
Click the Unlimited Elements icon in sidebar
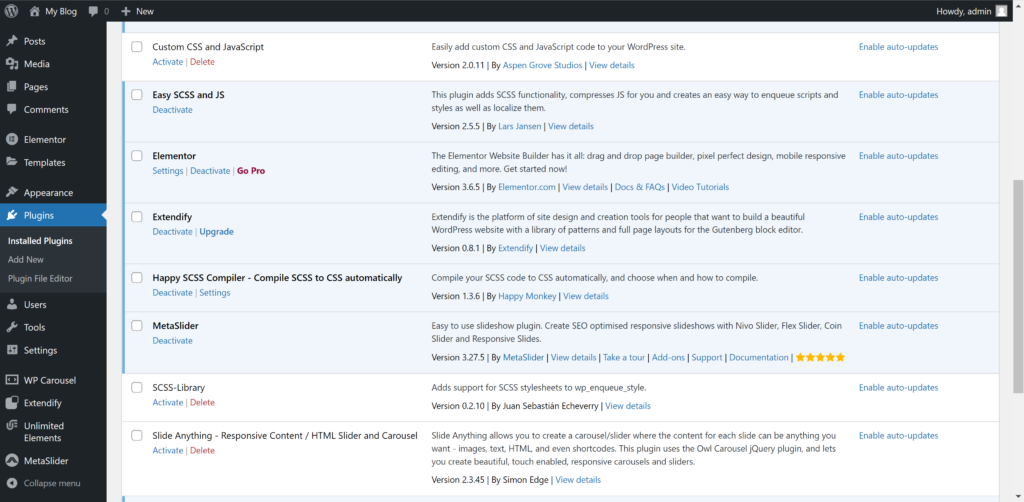click(11, 426)
